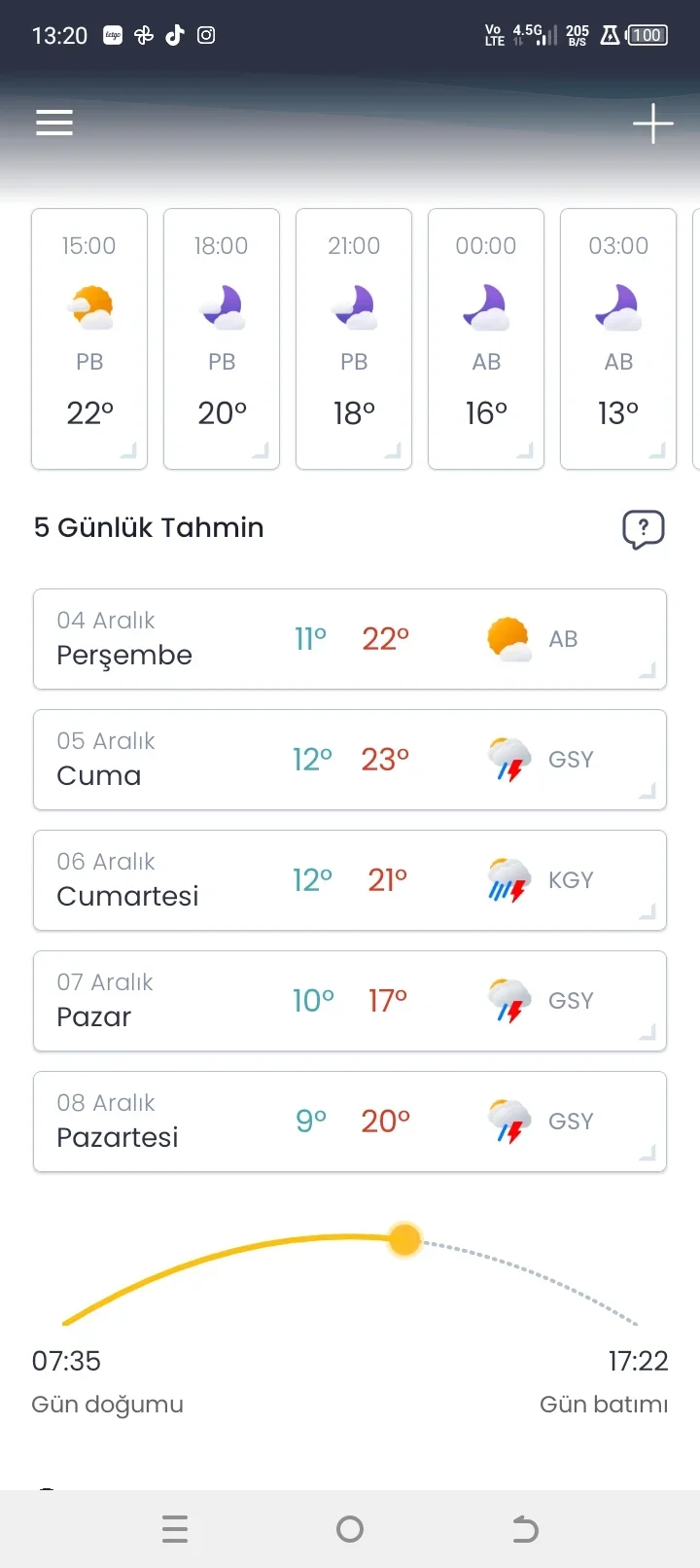Screen dimensions: 700x1568
Task: Tap the plus icon to add location
Action: click(652, 124)
